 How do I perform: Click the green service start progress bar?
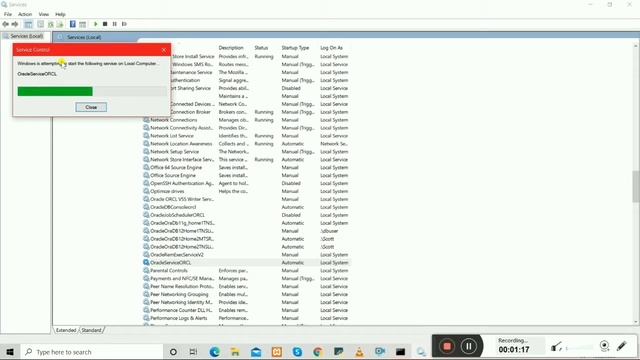(55, 91)
